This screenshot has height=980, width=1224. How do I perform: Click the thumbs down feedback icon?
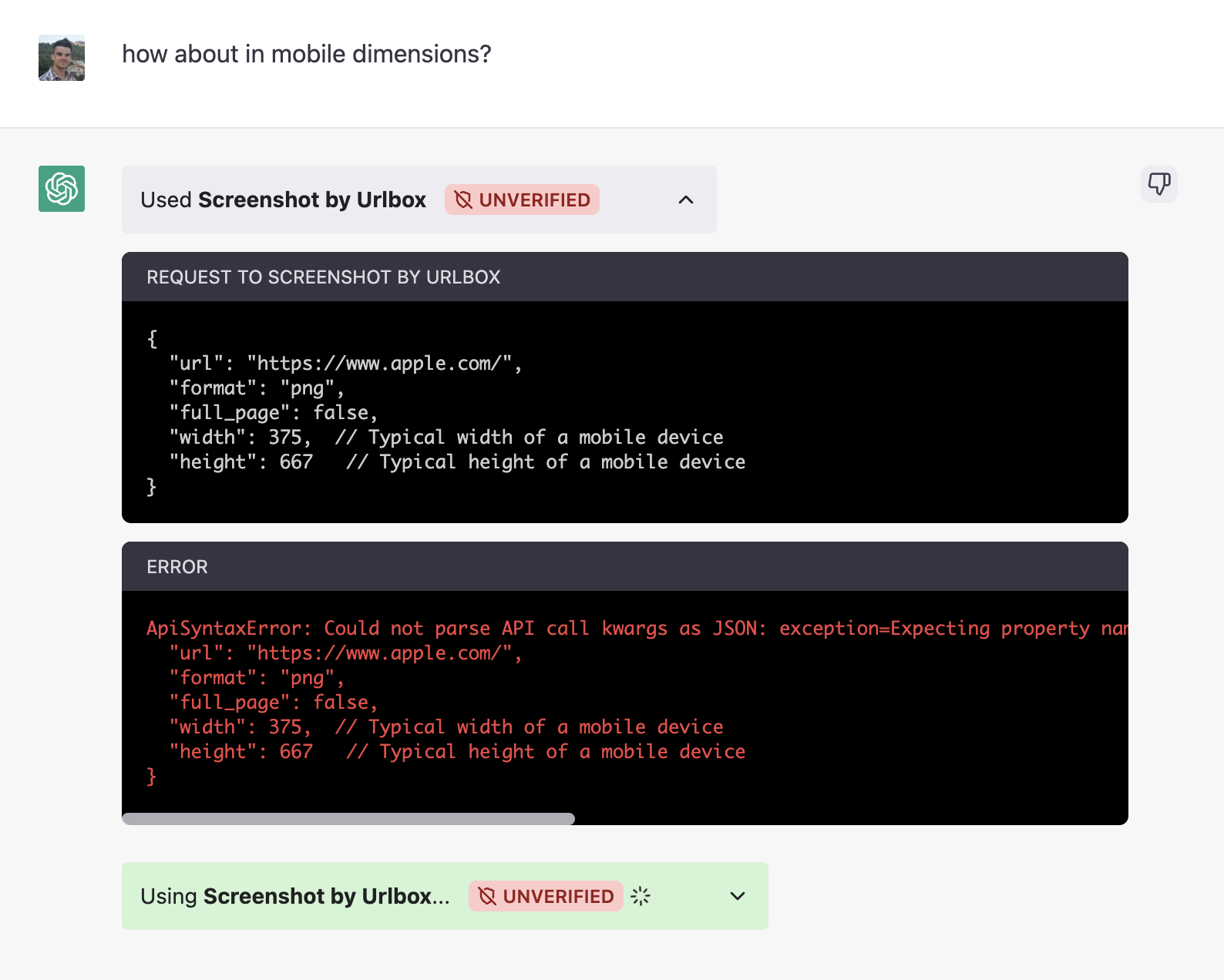1158,184
